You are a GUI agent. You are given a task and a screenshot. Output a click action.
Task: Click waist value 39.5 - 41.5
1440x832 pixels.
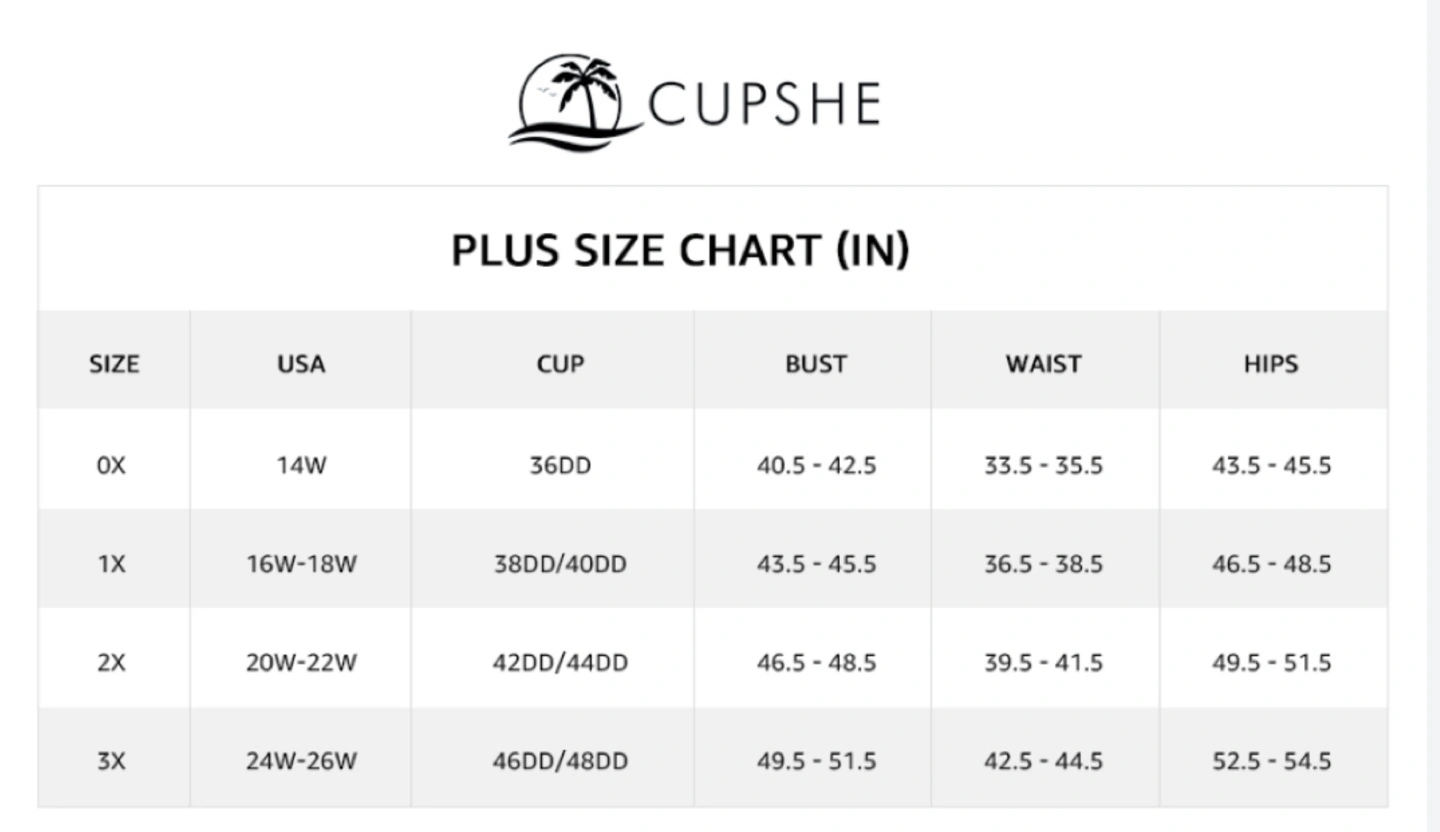[1044, 663]
